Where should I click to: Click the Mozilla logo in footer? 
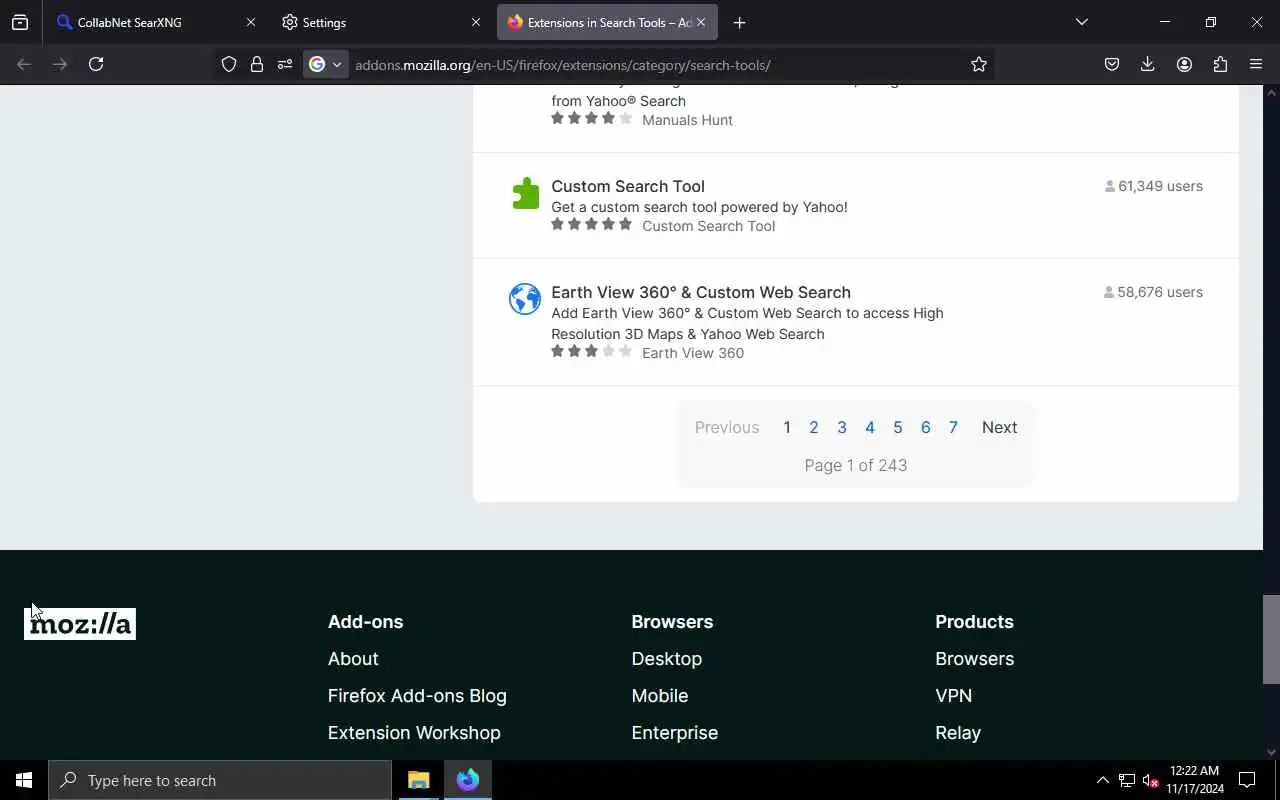point(80,624)
